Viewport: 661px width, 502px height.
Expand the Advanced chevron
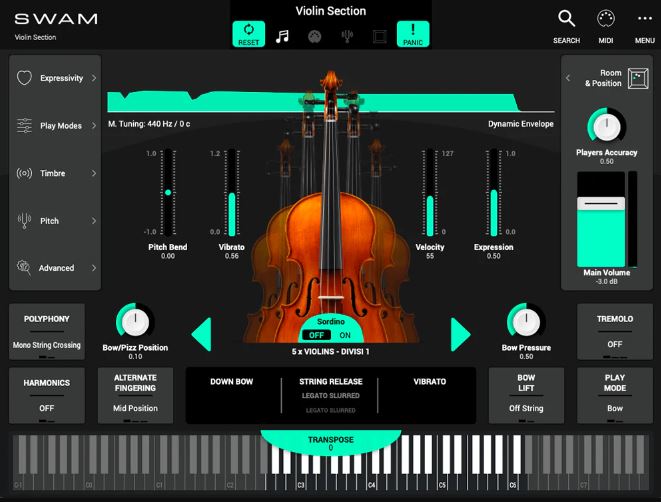point(94,268)
